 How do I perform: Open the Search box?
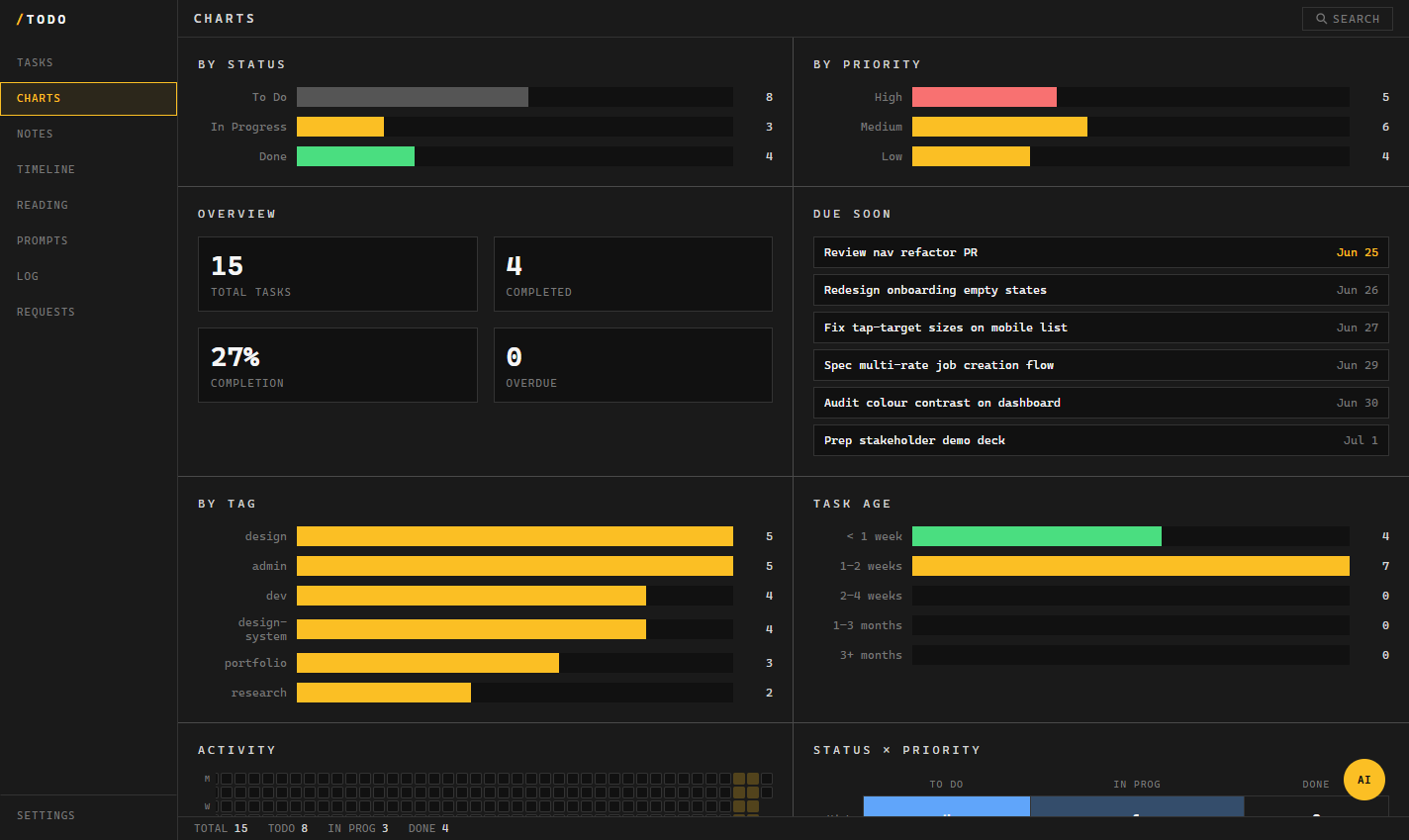tap(1347, 19)
